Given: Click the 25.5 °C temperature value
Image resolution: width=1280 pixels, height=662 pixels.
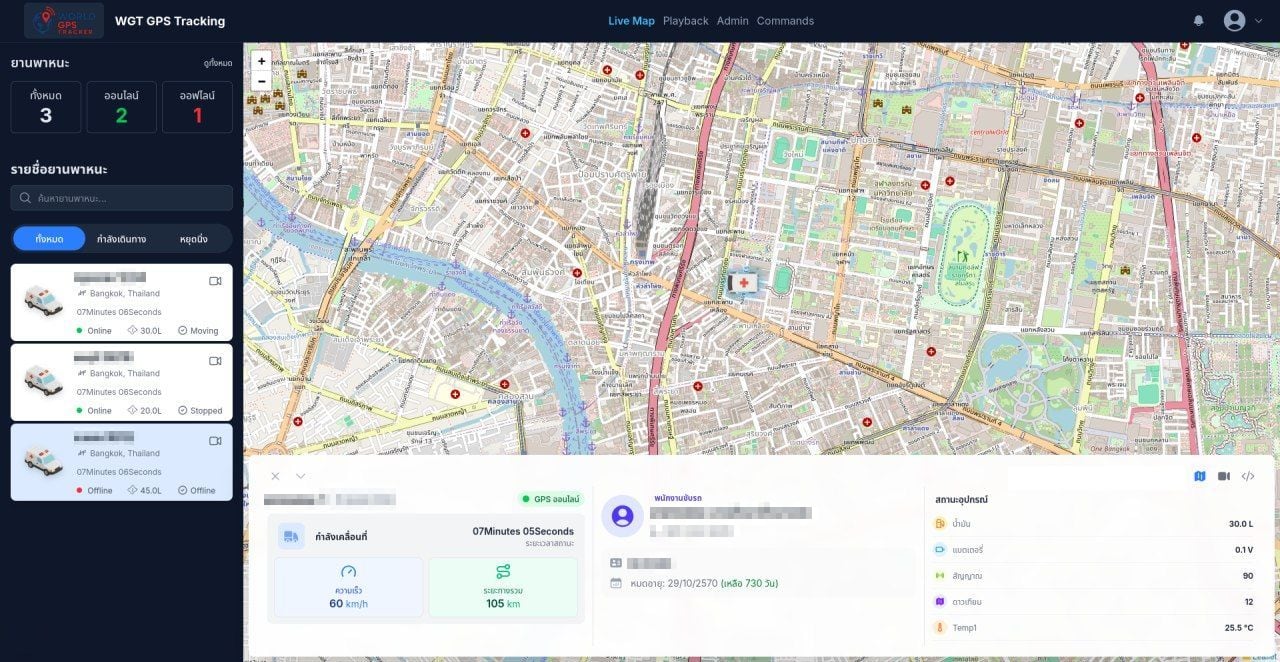Looking at the screenshot, I should (x=1239, y=627).
